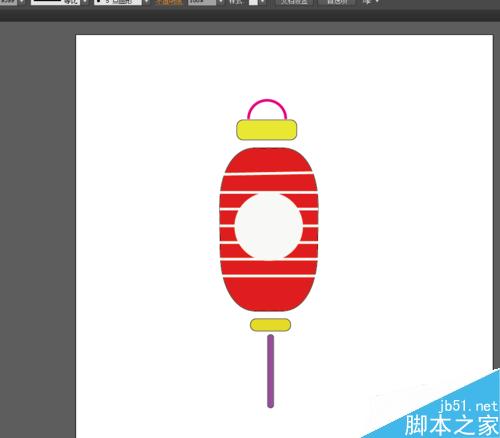This screenshot has height=438, width=500.
Task: Select the white circle in lantern center
Action: [269, 226]
